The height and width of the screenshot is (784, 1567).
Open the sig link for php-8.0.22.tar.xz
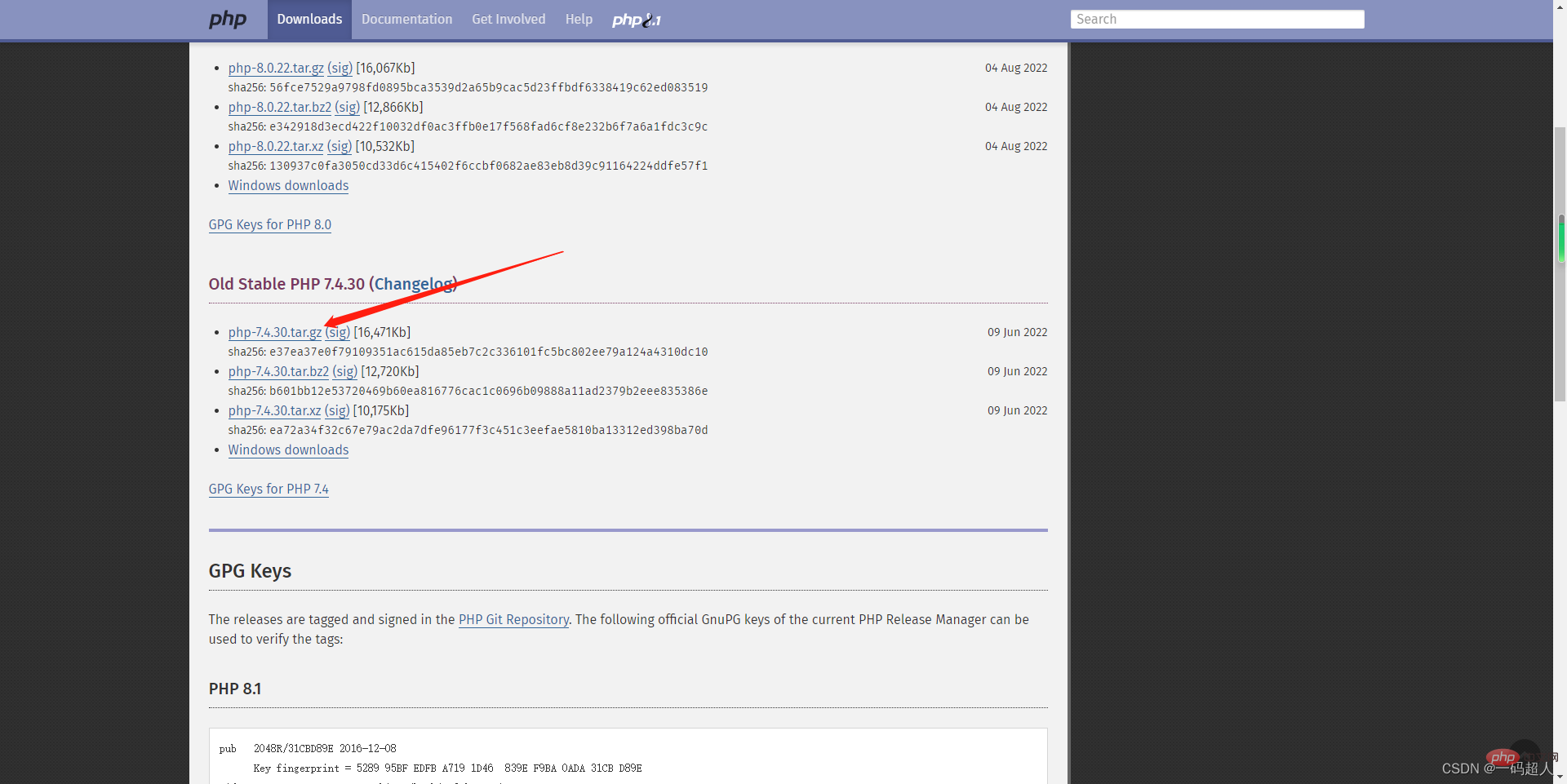(x=340, y=146)
